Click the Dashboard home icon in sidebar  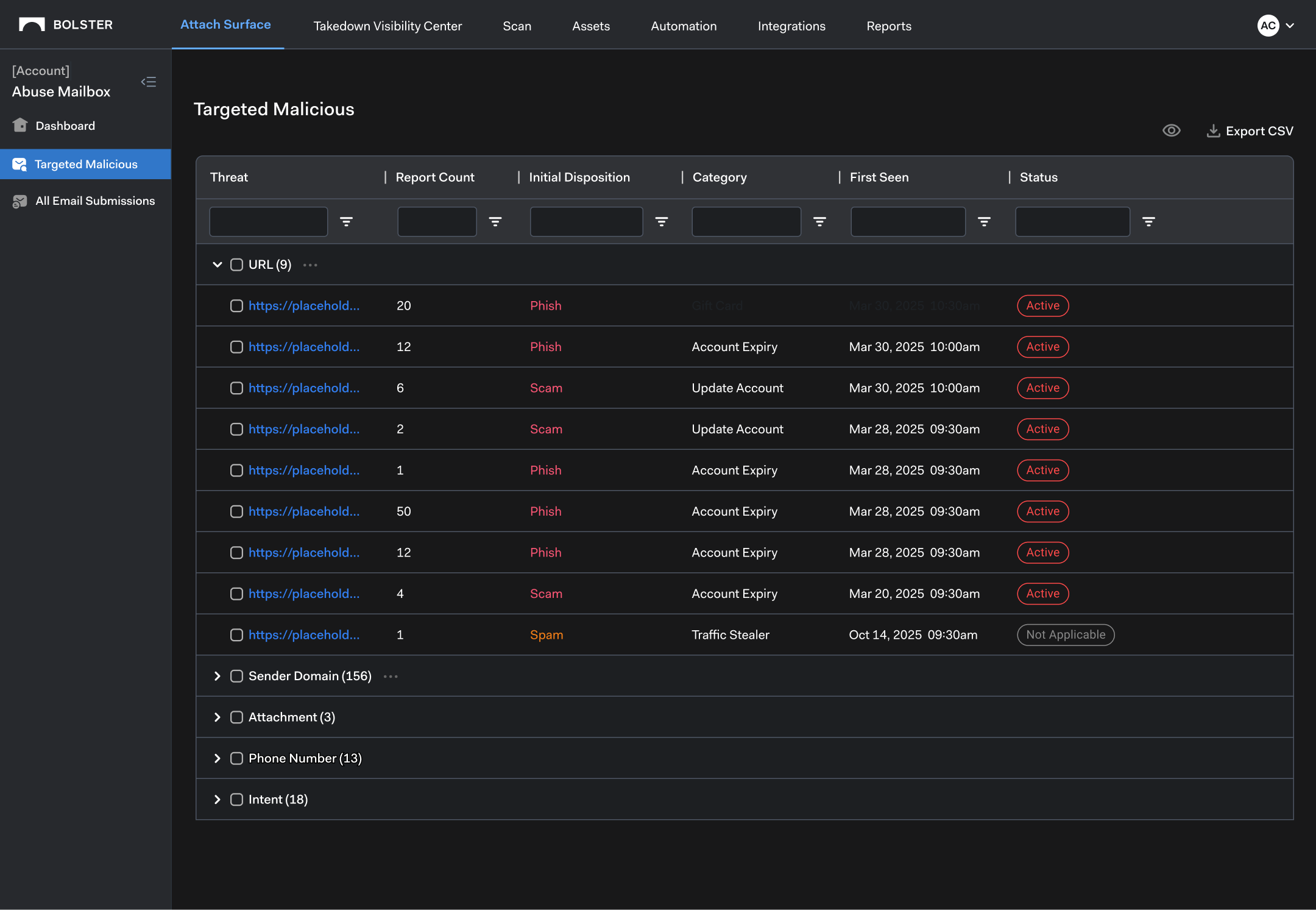pyautogui.click(x=20, y=126)
